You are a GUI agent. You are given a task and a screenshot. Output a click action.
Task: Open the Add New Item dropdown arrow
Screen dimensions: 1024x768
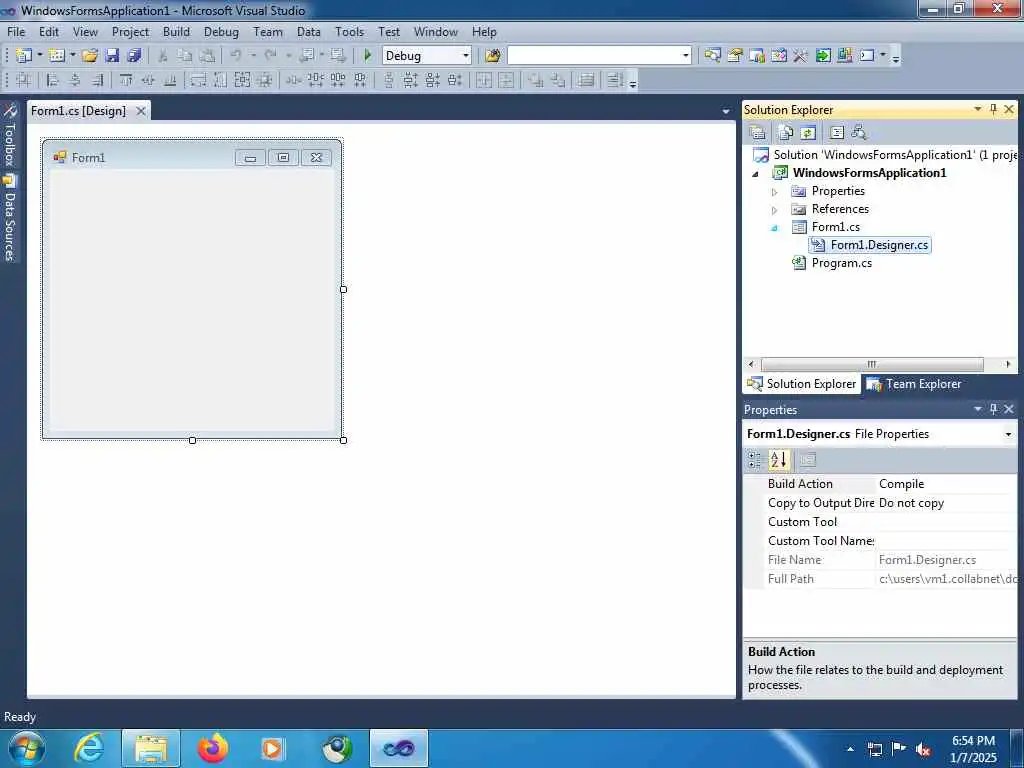click(x=72, y=56)
